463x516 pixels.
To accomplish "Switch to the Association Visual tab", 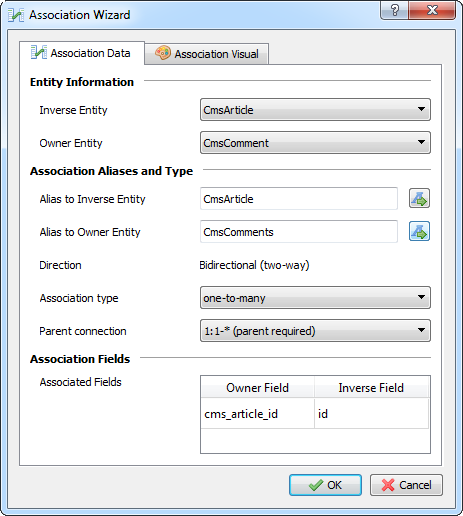I will [x=207, y=54].
